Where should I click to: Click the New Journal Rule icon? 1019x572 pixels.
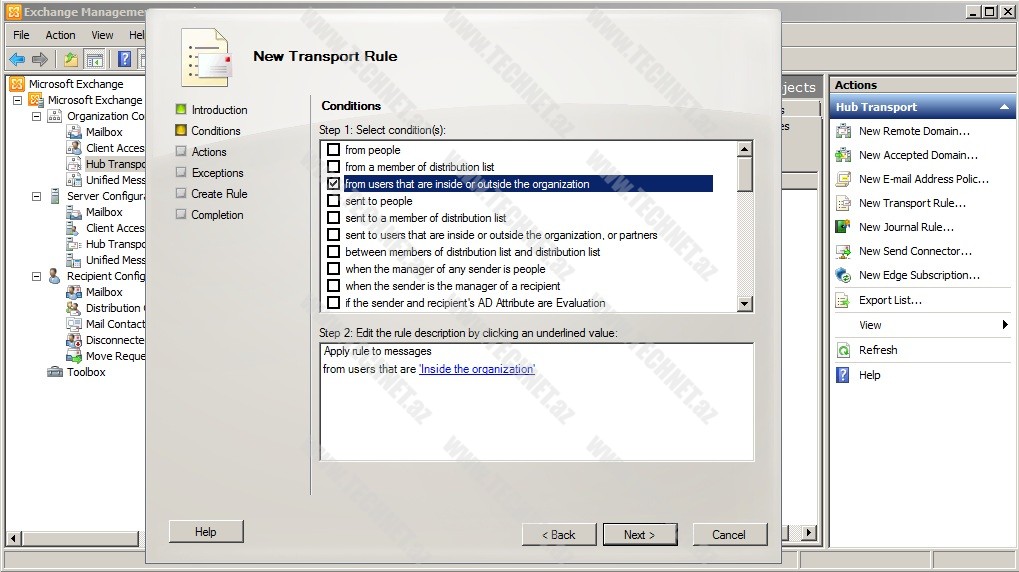843,227
